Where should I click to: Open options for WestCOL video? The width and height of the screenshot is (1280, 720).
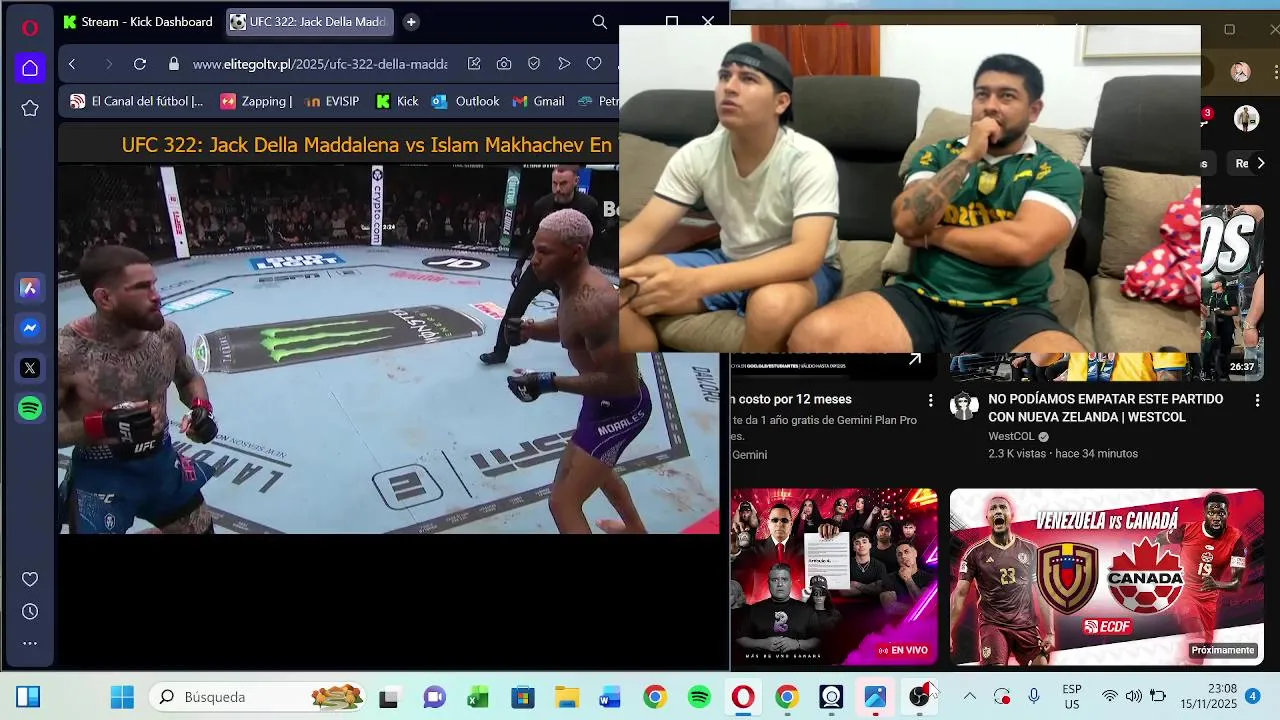coord(1257,400)
